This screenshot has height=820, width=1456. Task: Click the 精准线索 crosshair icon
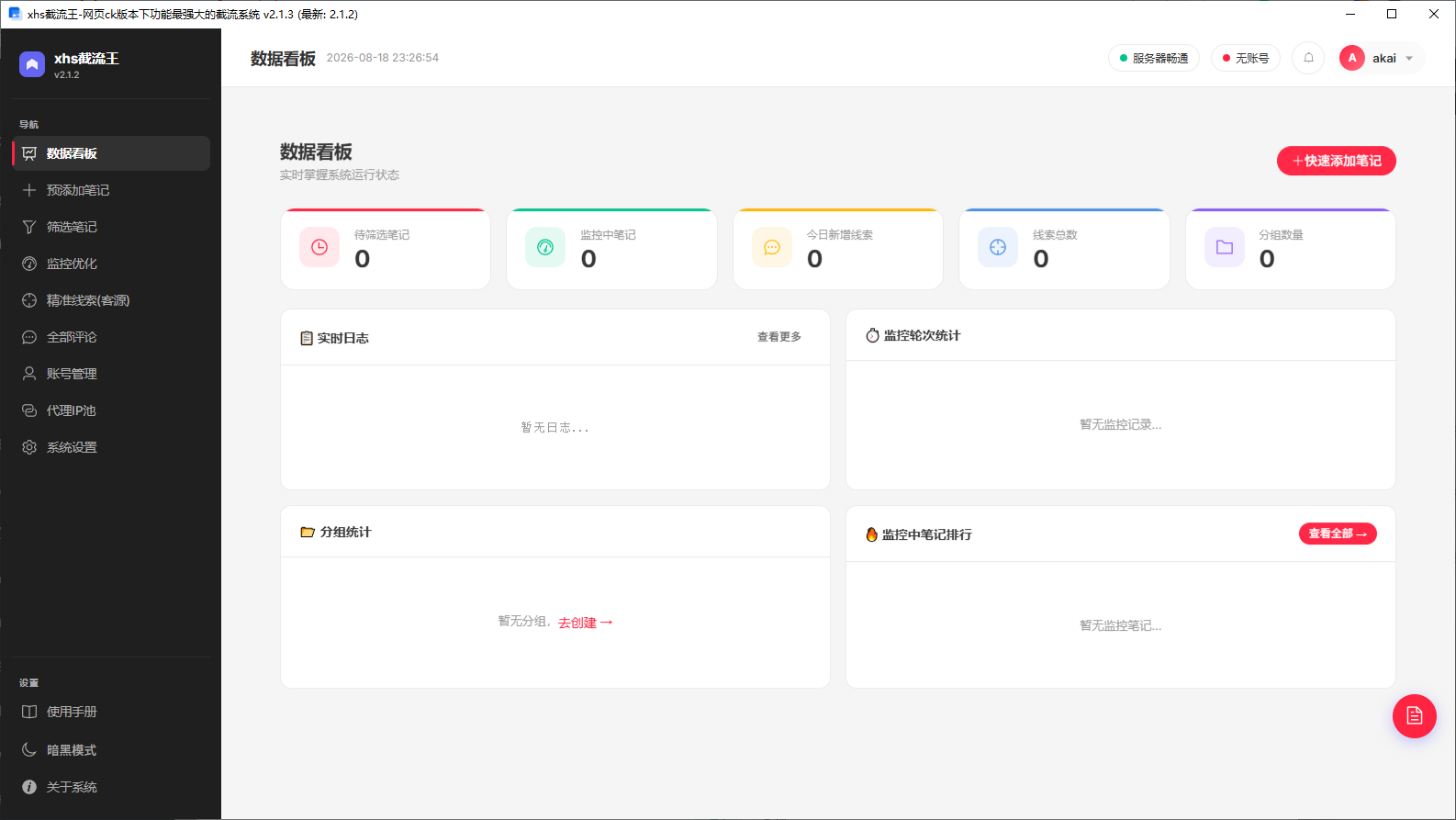point(29,300)
